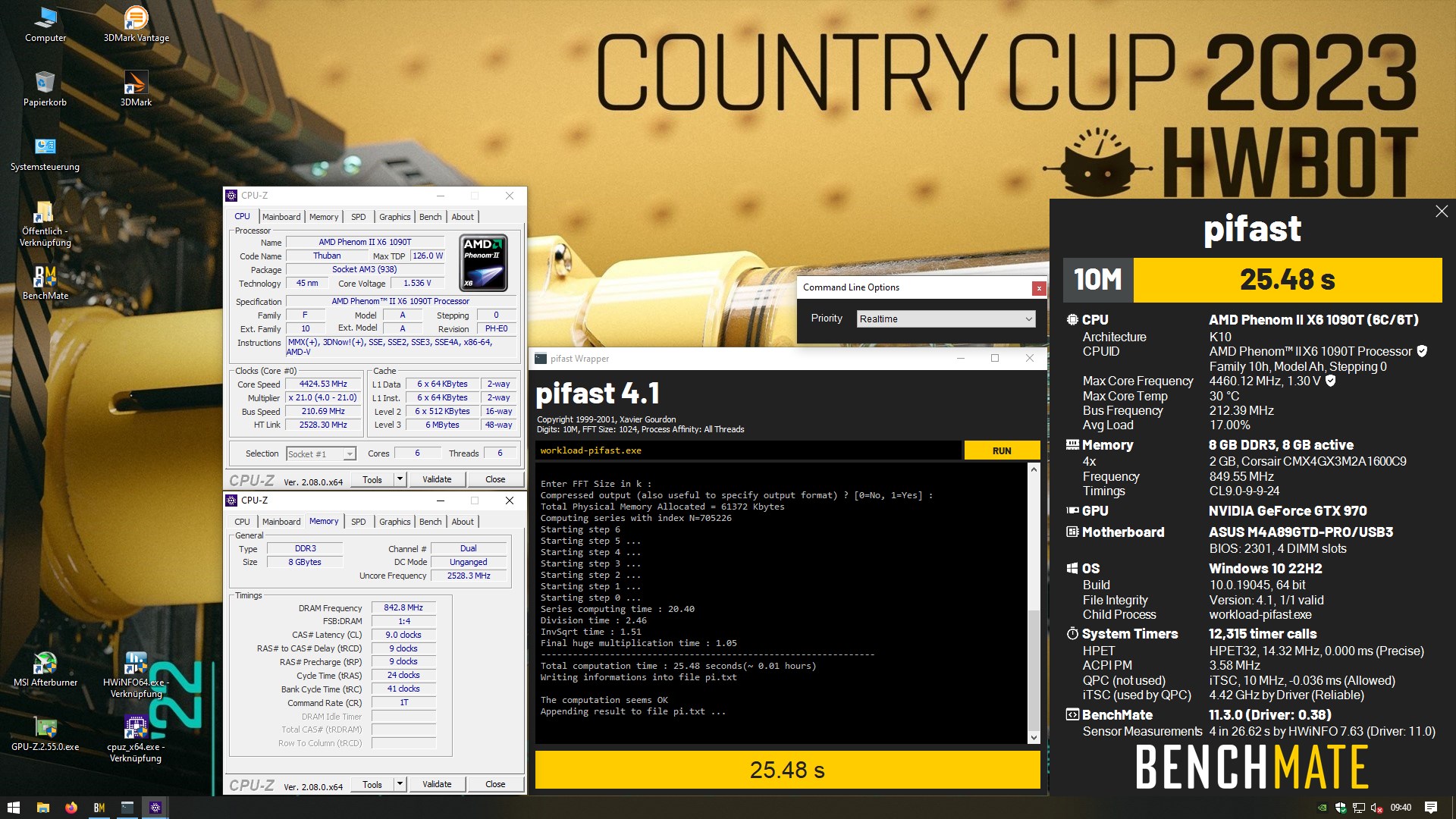Open the GPU-Z.2.55.0.exe desktop icon

[45, 733]
